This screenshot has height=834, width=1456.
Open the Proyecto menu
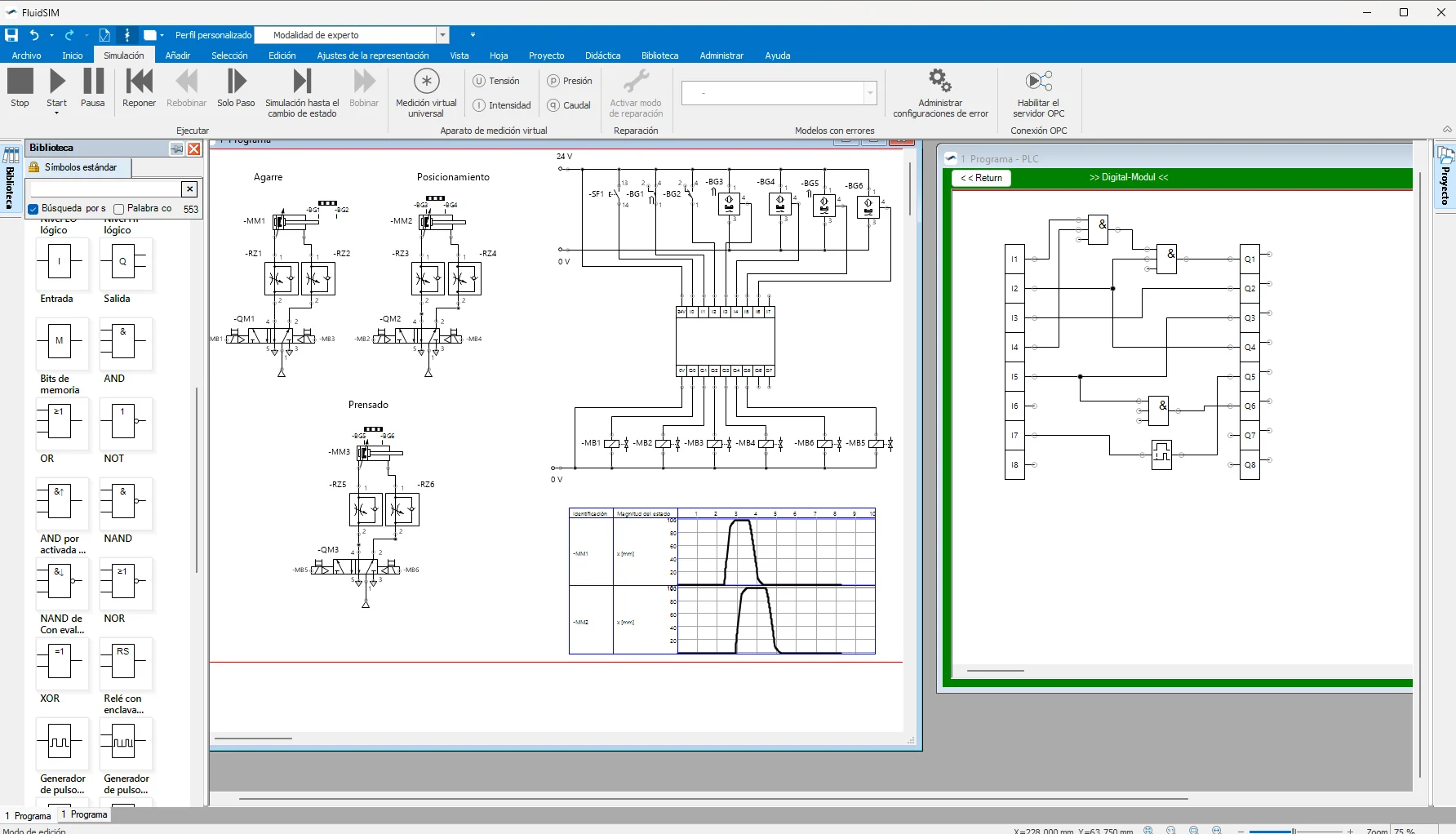click(546, 55)
